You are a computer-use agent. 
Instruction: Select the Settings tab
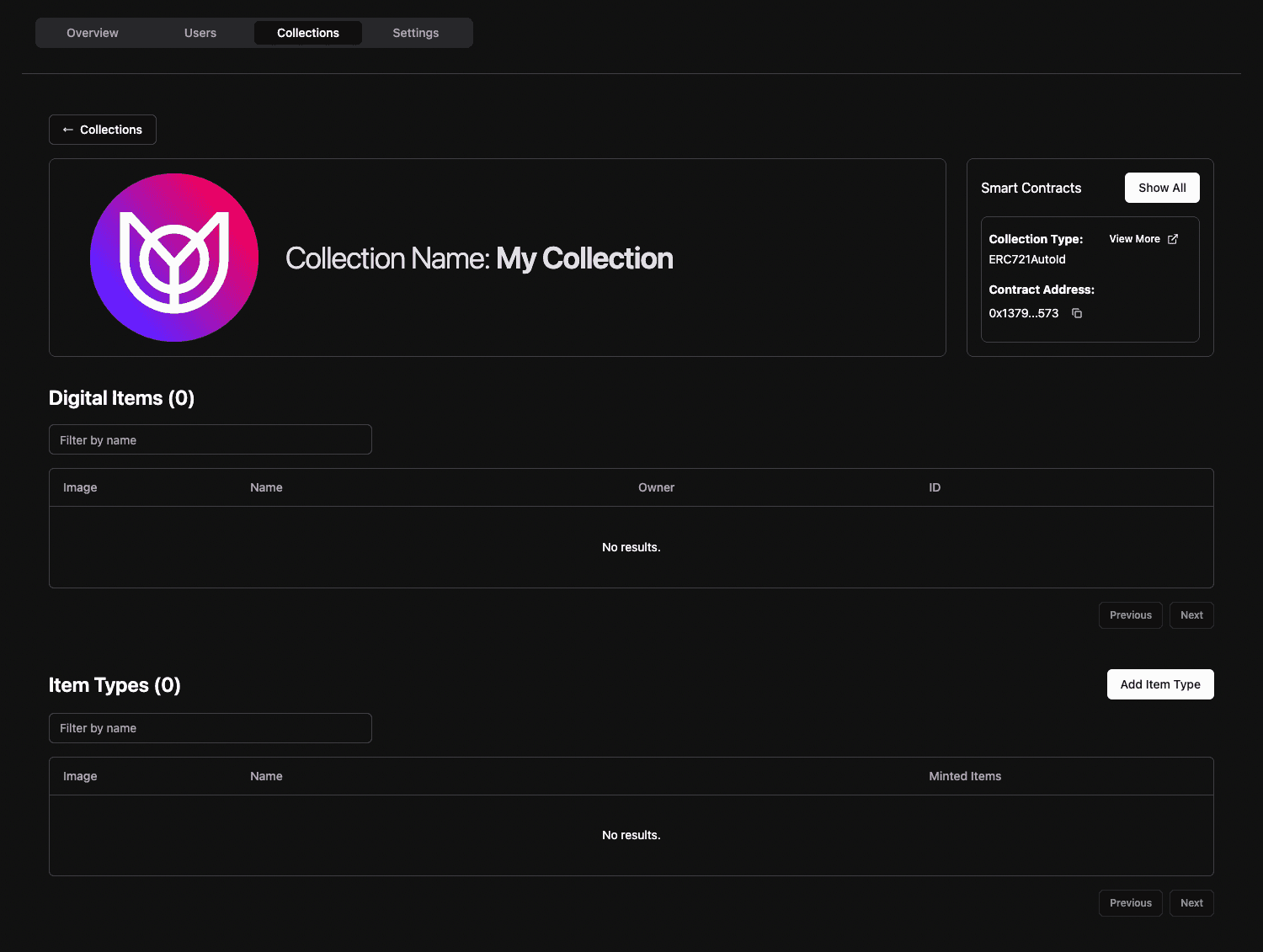click(x=415, y=33)
